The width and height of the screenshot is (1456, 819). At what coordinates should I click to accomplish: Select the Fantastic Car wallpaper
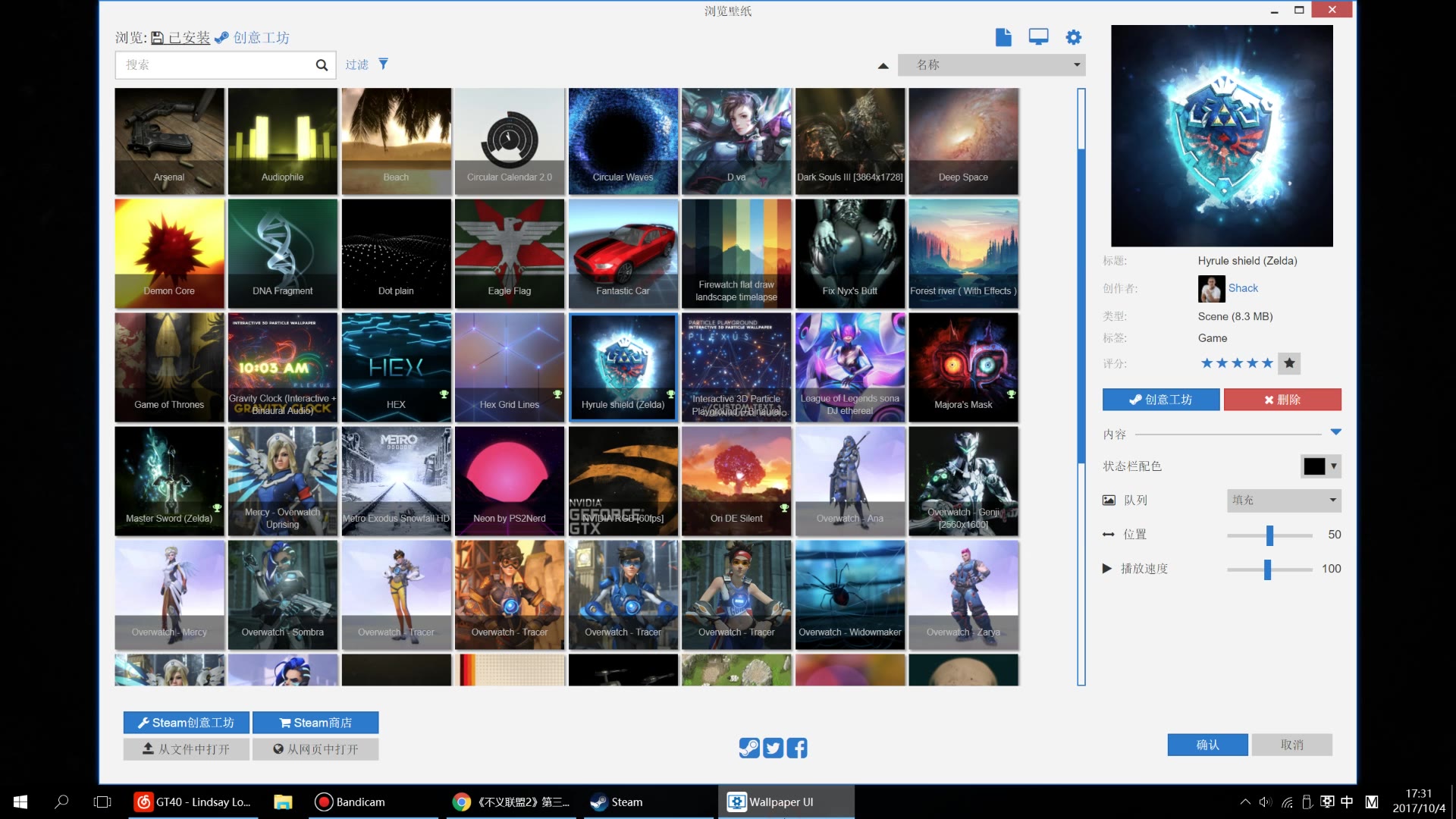[623, 253]
